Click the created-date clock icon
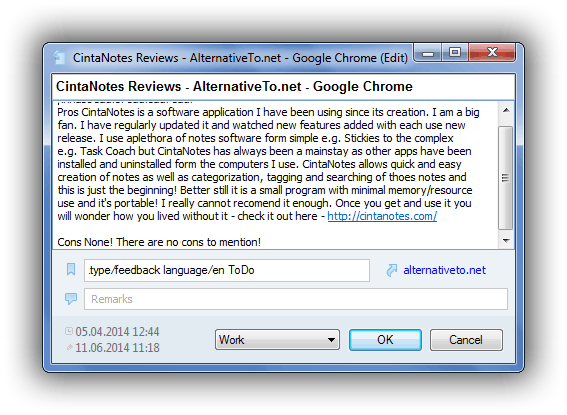The height and width of the screenshot is (415, 567). pos(69,331)
